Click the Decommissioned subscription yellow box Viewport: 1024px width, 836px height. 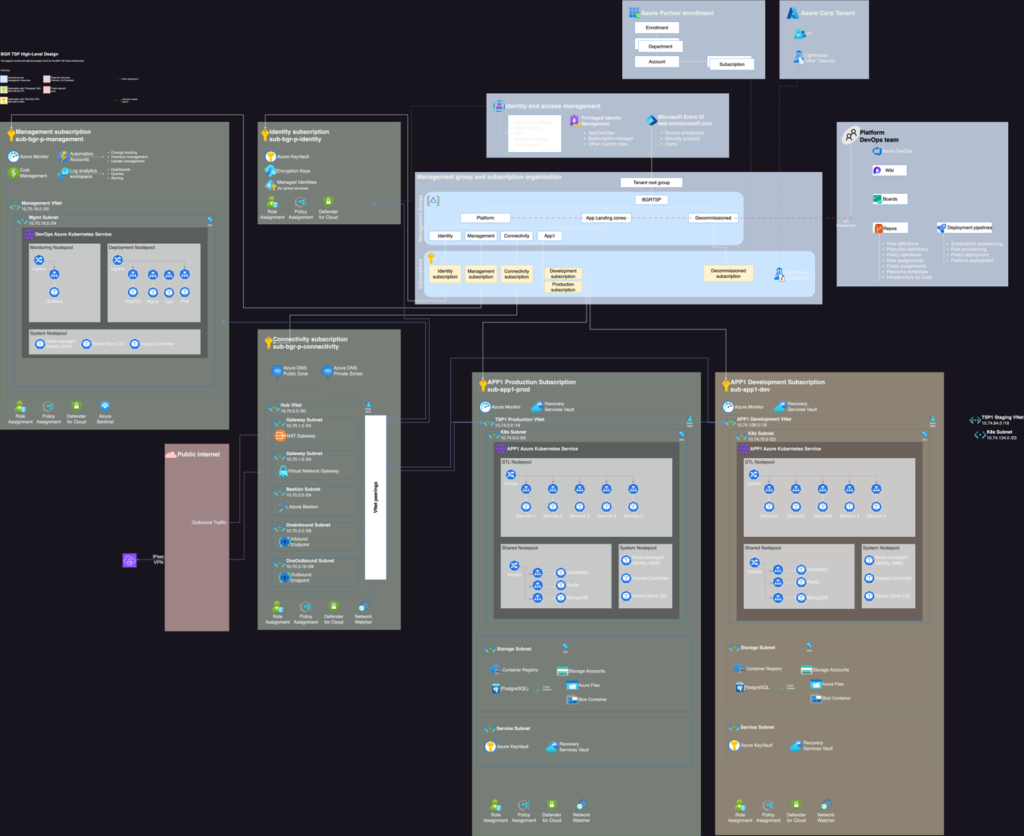click(x=728, y=272)
